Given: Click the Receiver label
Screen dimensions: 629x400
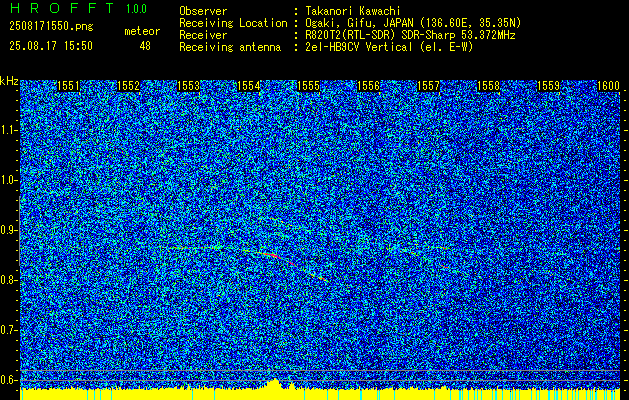Looking at the screenshot, I should click(x=203, y=35).
